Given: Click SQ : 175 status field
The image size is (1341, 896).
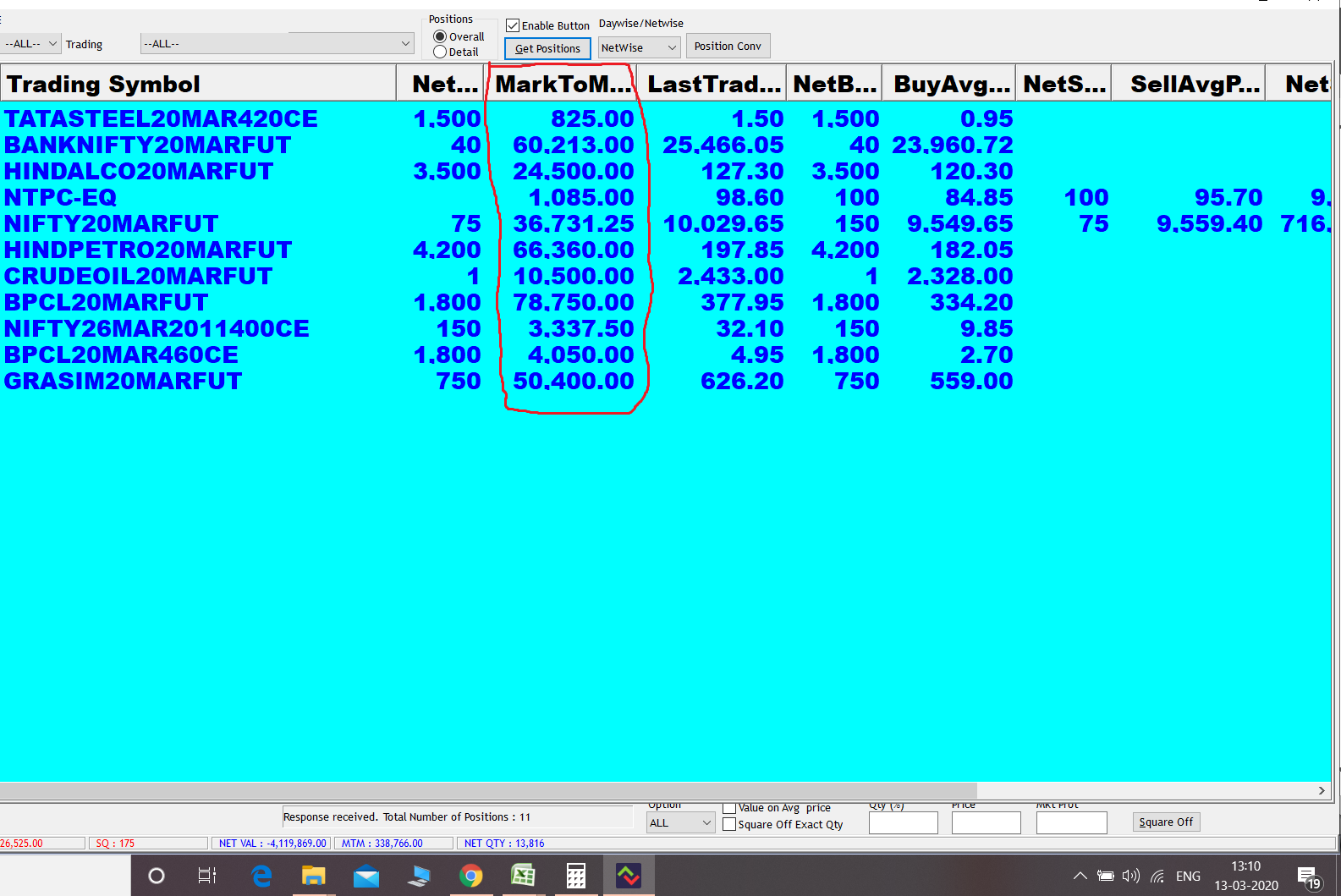Looking at the screenshot, I should click(x=147, y=844).
